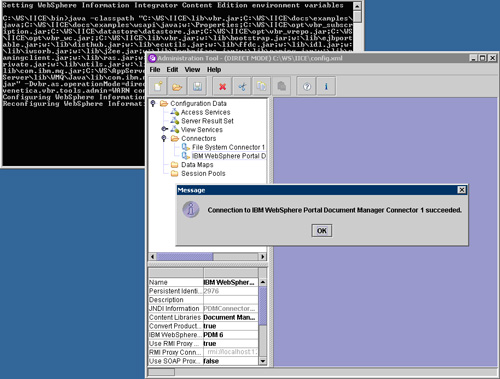500x379 pixels.
Task: Collapse the Configuration Data tree node
Action: click(x=153, y=104)
